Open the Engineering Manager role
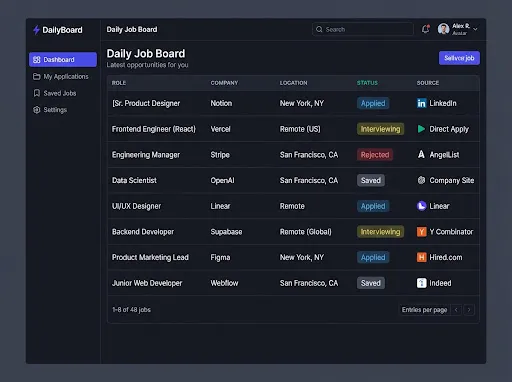Image resolution: width=512 pixels, height=382 pixels. point(146,155)
